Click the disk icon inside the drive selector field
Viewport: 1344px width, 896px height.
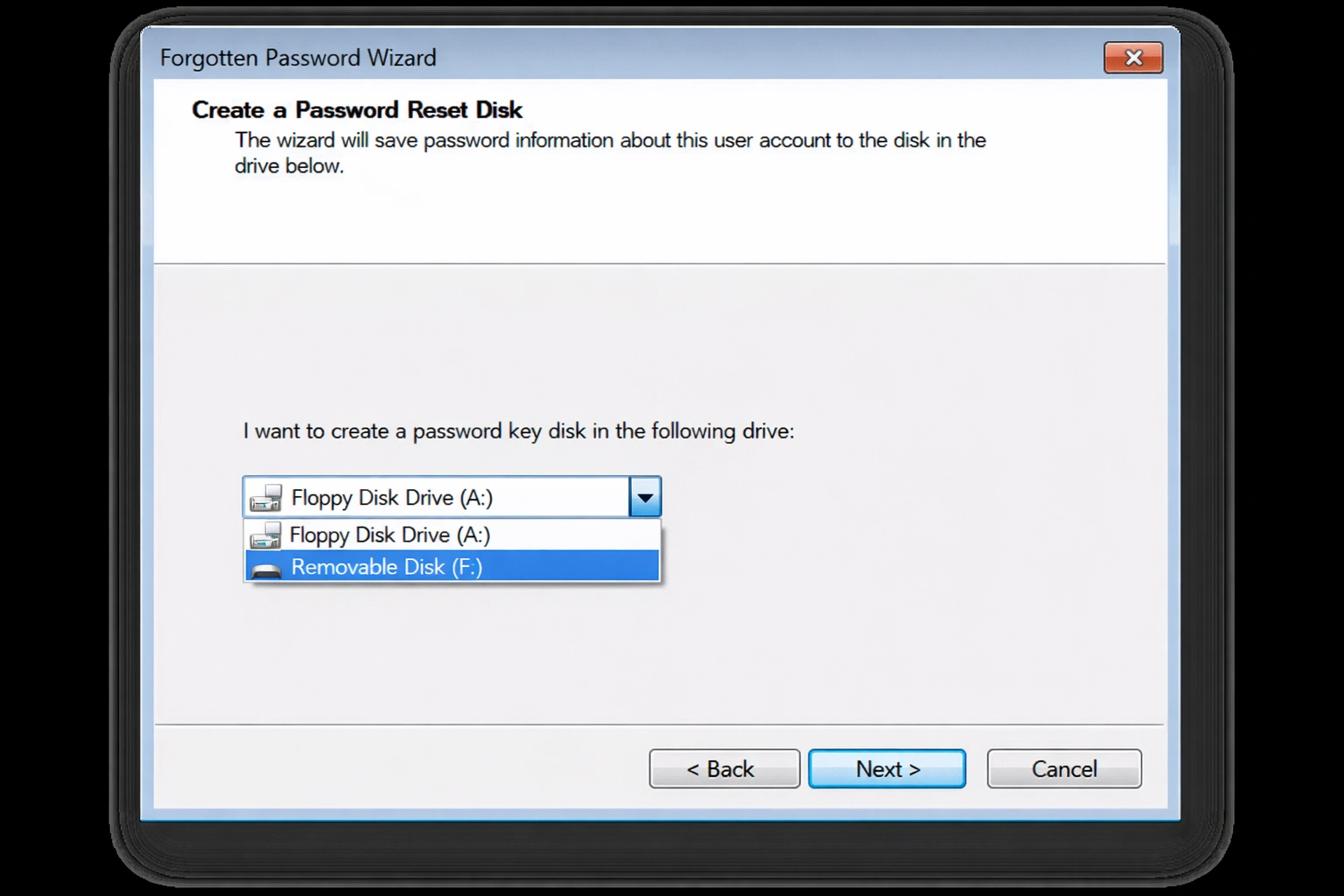point(265,496)
